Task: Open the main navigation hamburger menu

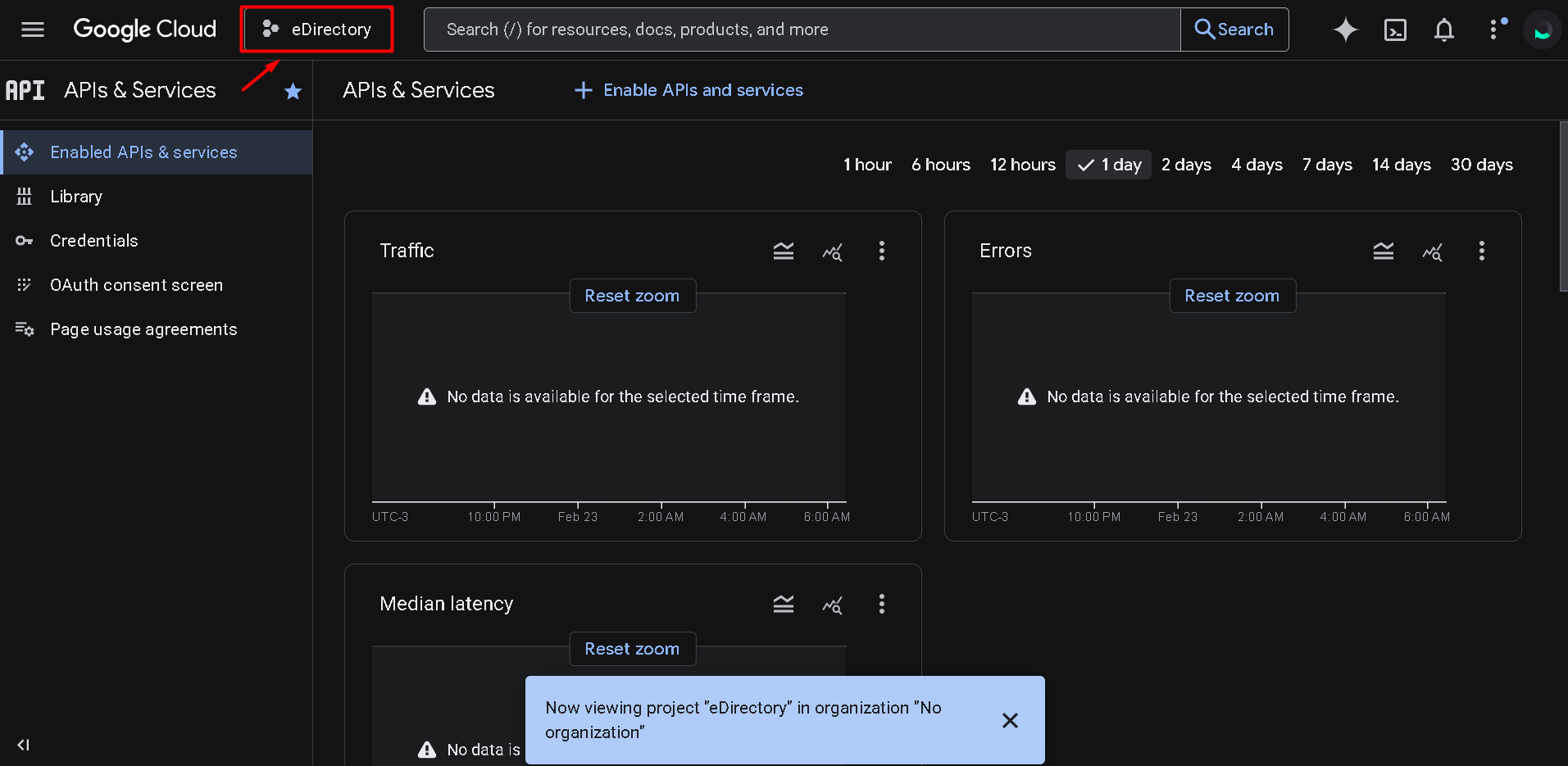Action: click(x=33, y=29)
